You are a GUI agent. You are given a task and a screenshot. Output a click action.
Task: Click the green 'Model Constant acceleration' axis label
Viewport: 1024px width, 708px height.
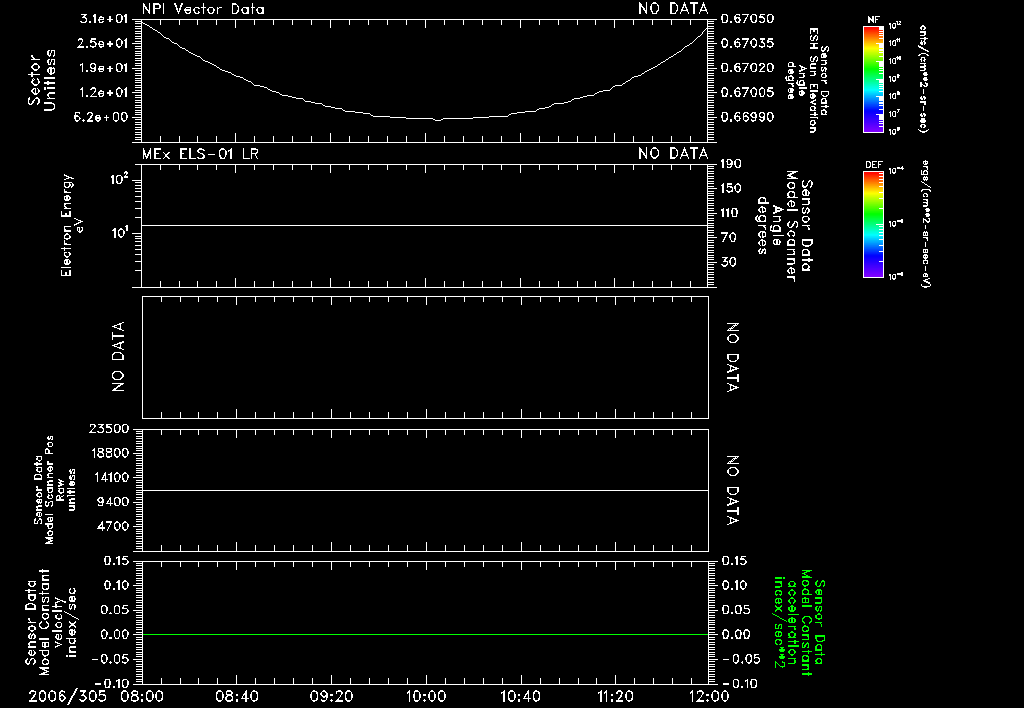coord(799,622)
